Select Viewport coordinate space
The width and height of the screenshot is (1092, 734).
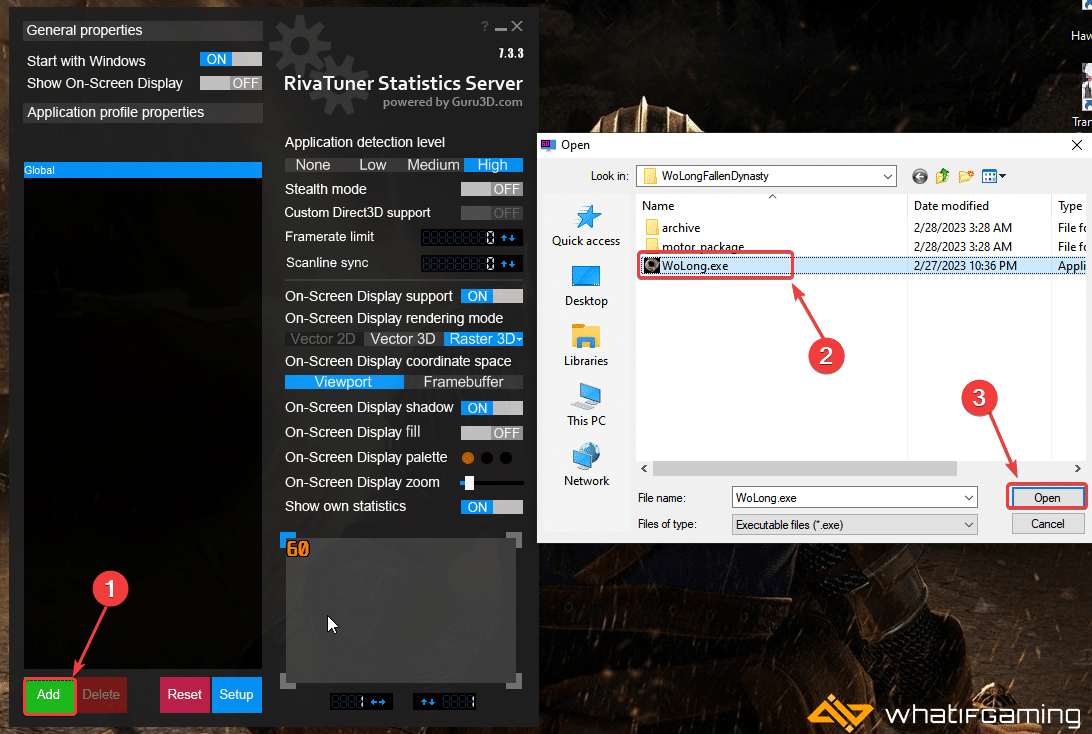pos(344,382)
